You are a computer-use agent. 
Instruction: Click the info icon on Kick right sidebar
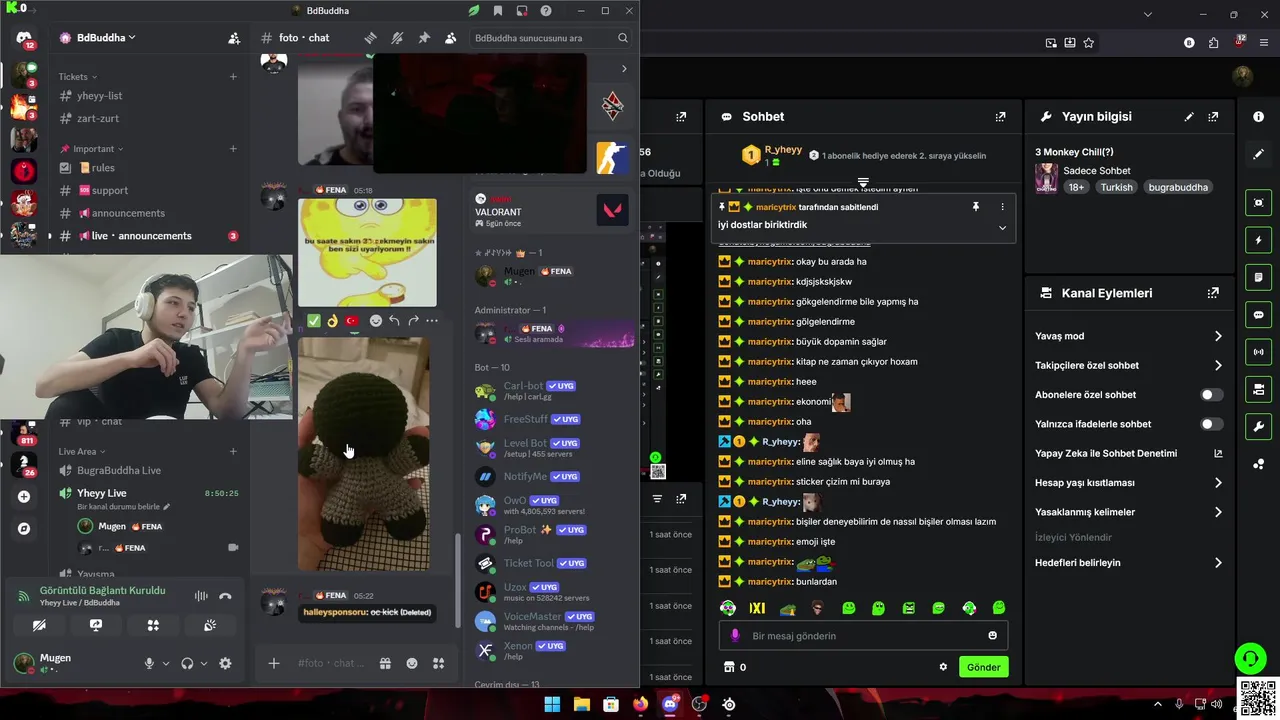1258,117
